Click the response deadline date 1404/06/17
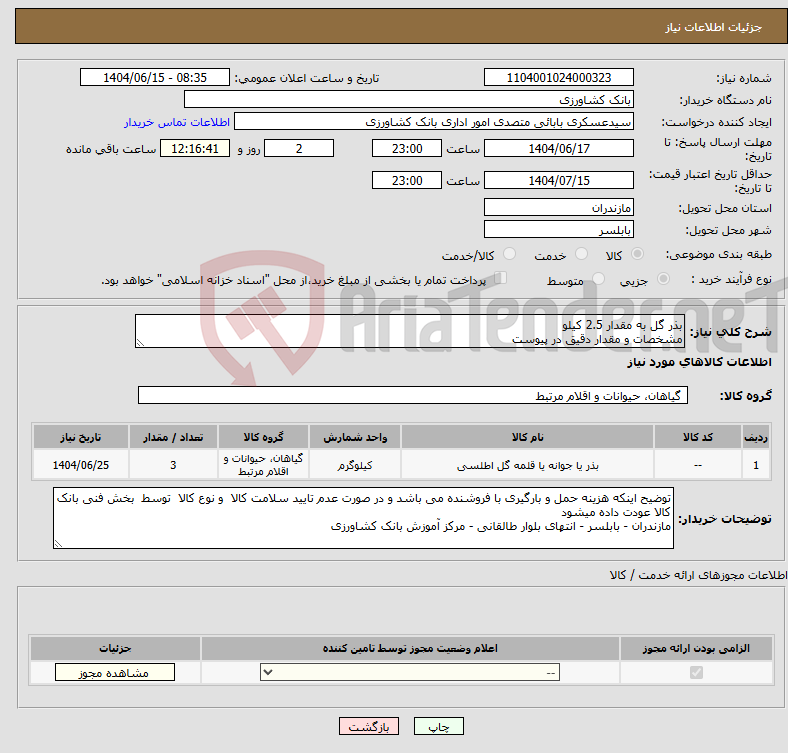Screen dimensions: 788x753 coord(558,148)
